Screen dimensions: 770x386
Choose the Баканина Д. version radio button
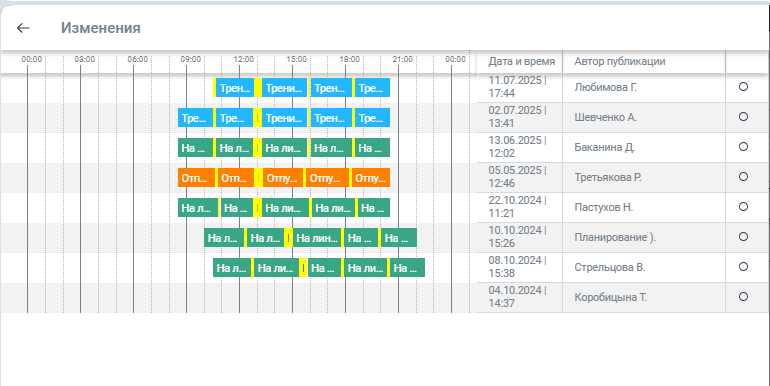tap(743, 146)
